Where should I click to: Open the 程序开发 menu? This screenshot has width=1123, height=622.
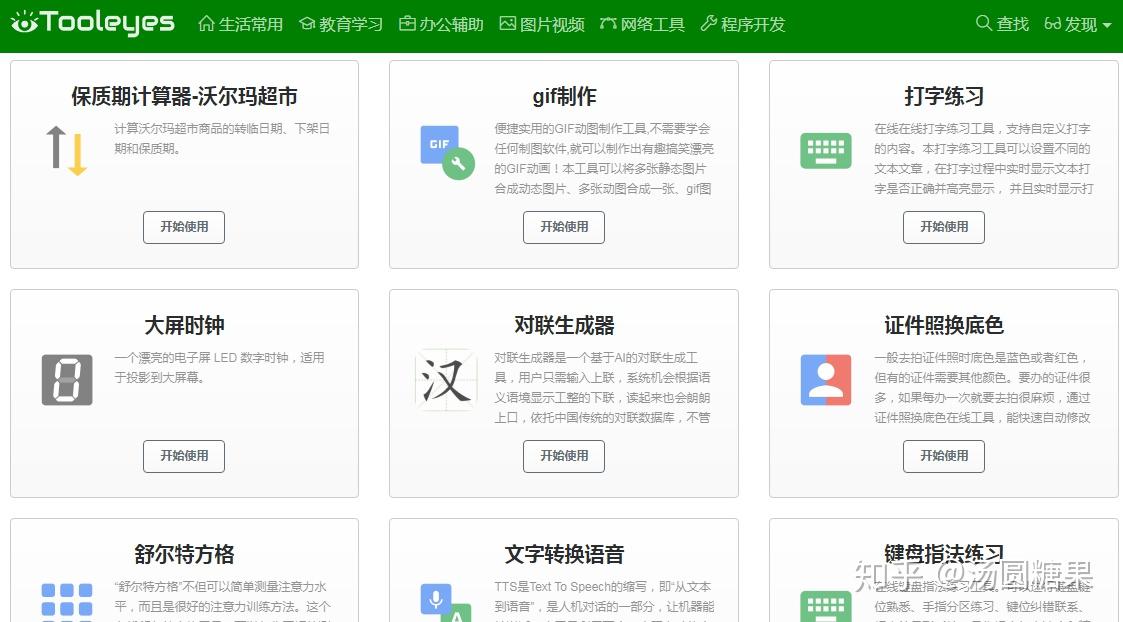pos(743,24)
